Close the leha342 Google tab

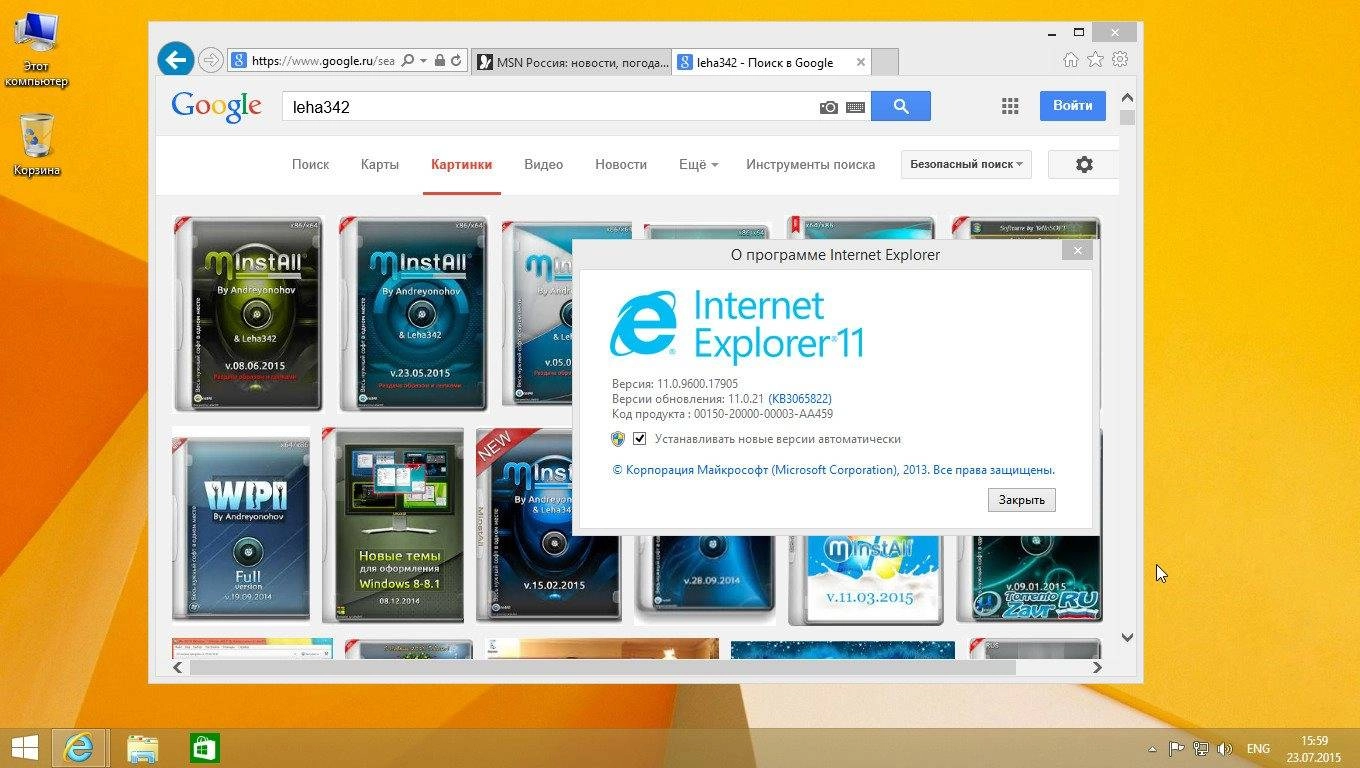(x=860, y=62)
